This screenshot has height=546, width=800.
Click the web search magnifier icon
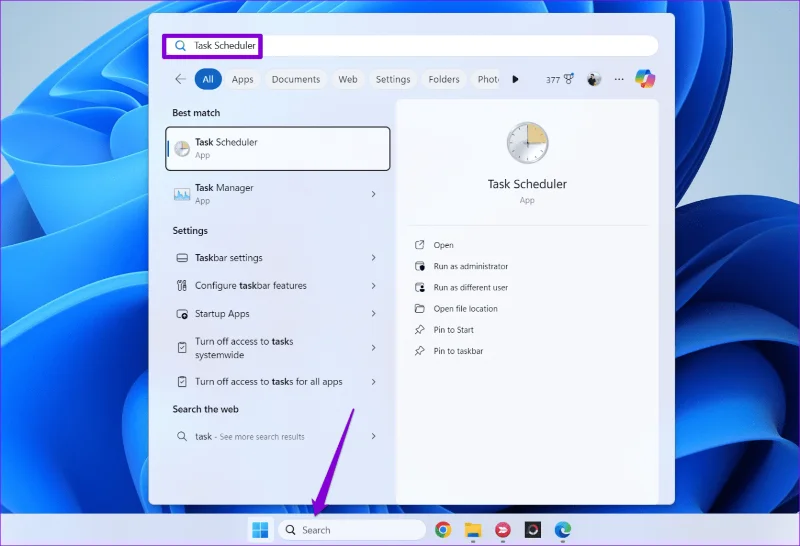pos(182,436)
